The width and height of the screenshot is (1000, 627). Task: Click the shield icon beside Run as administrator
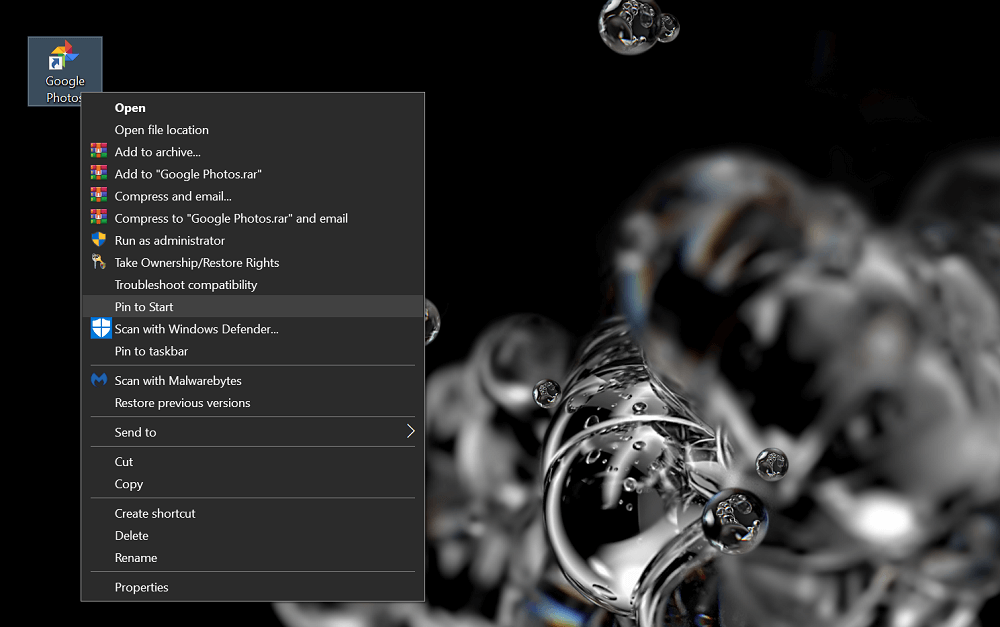[x=99, y=239]
